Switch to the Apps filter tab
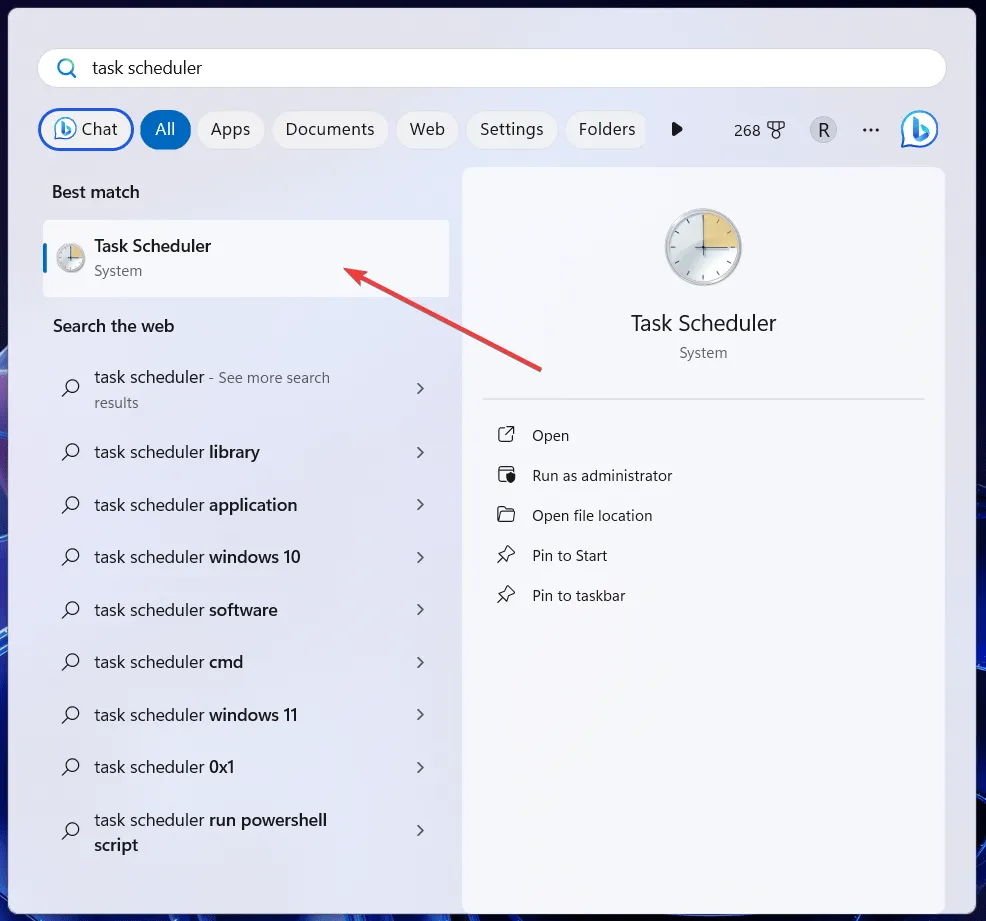This screenshot has height=921, width=986. point(230,130)
